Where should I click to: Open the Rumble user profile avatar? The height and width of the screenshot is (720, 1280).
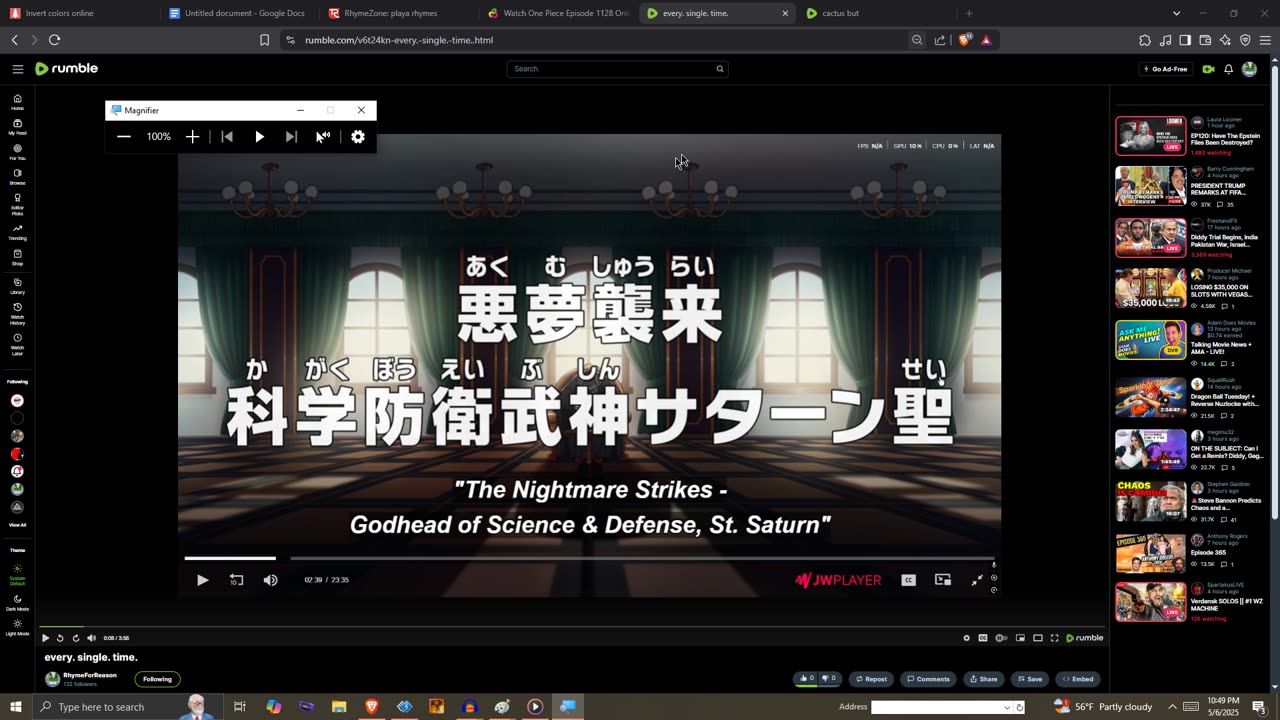1249,69
